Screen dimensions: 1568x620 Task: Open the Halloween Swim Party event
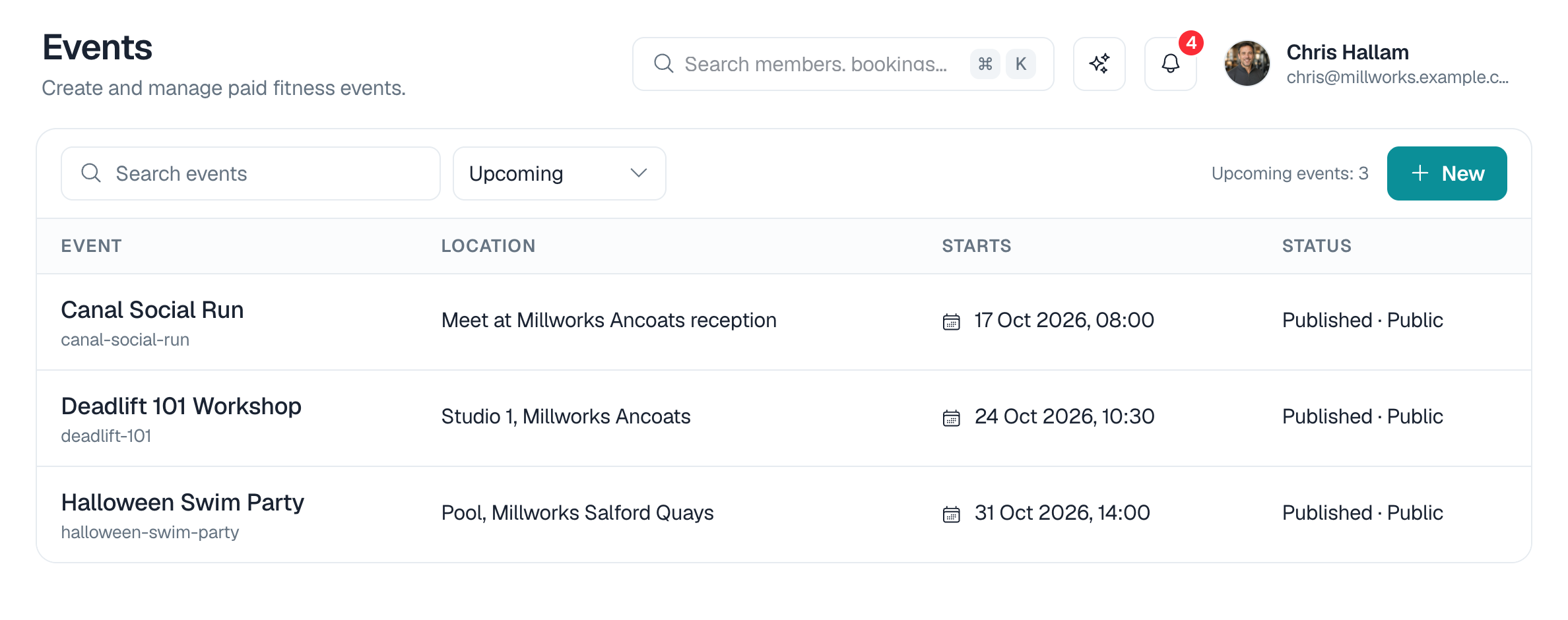(x=183, y=503)
